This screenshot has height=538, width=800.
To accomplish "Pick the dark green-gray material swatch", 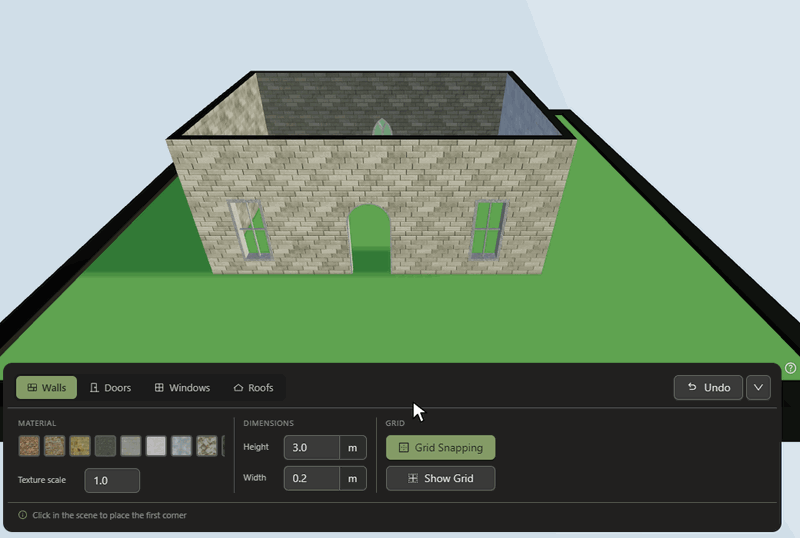I will (105, 446).
